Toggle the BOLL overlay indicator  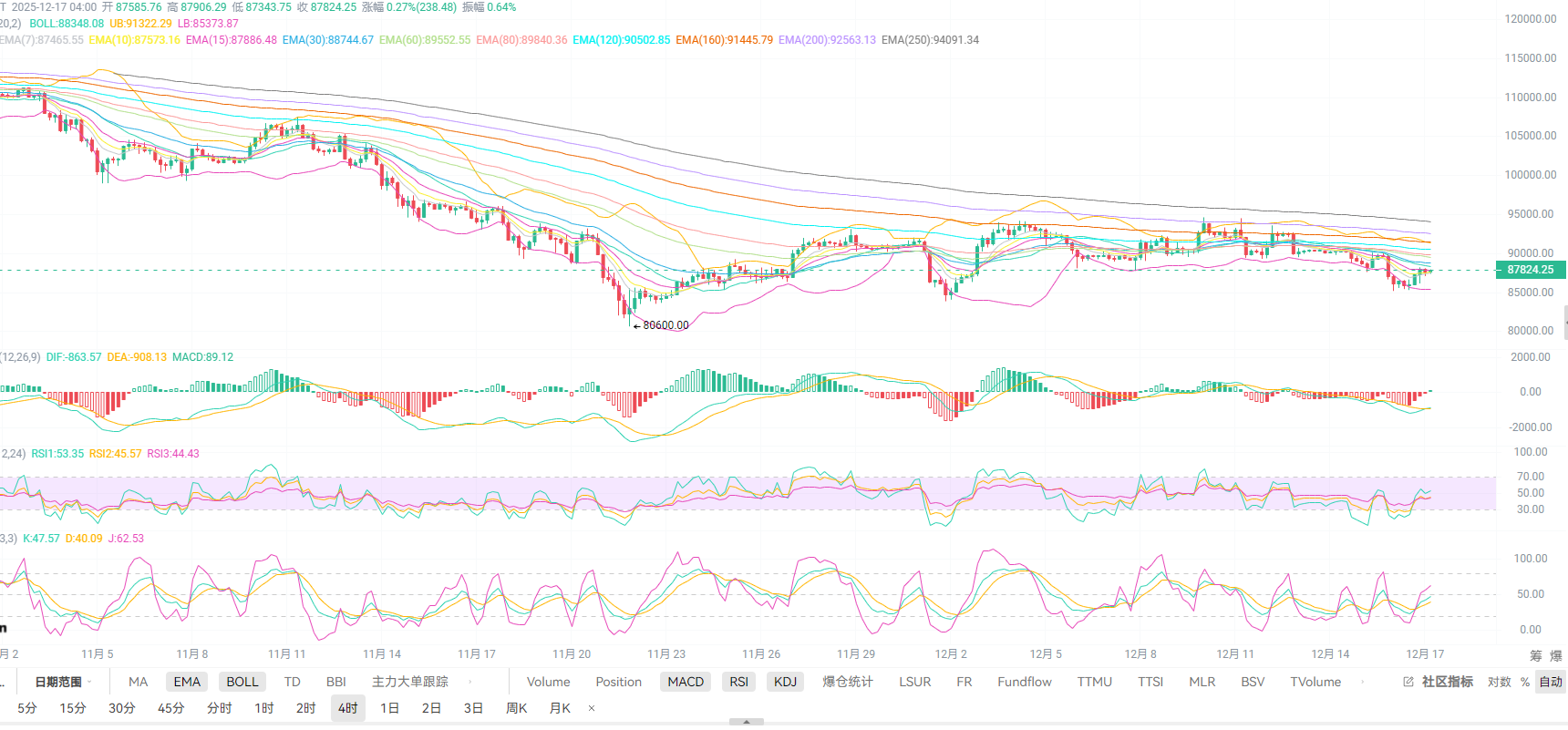[x=242, y=682]
